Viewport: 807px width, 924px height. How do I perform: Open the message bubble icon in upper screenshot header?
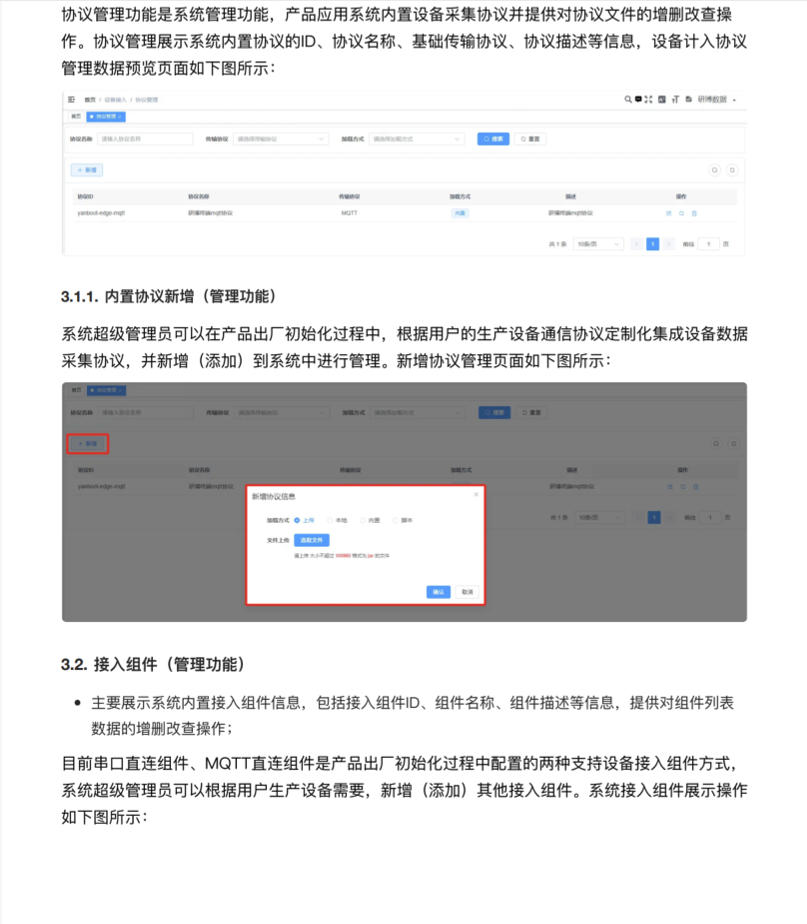coord(638,100)
